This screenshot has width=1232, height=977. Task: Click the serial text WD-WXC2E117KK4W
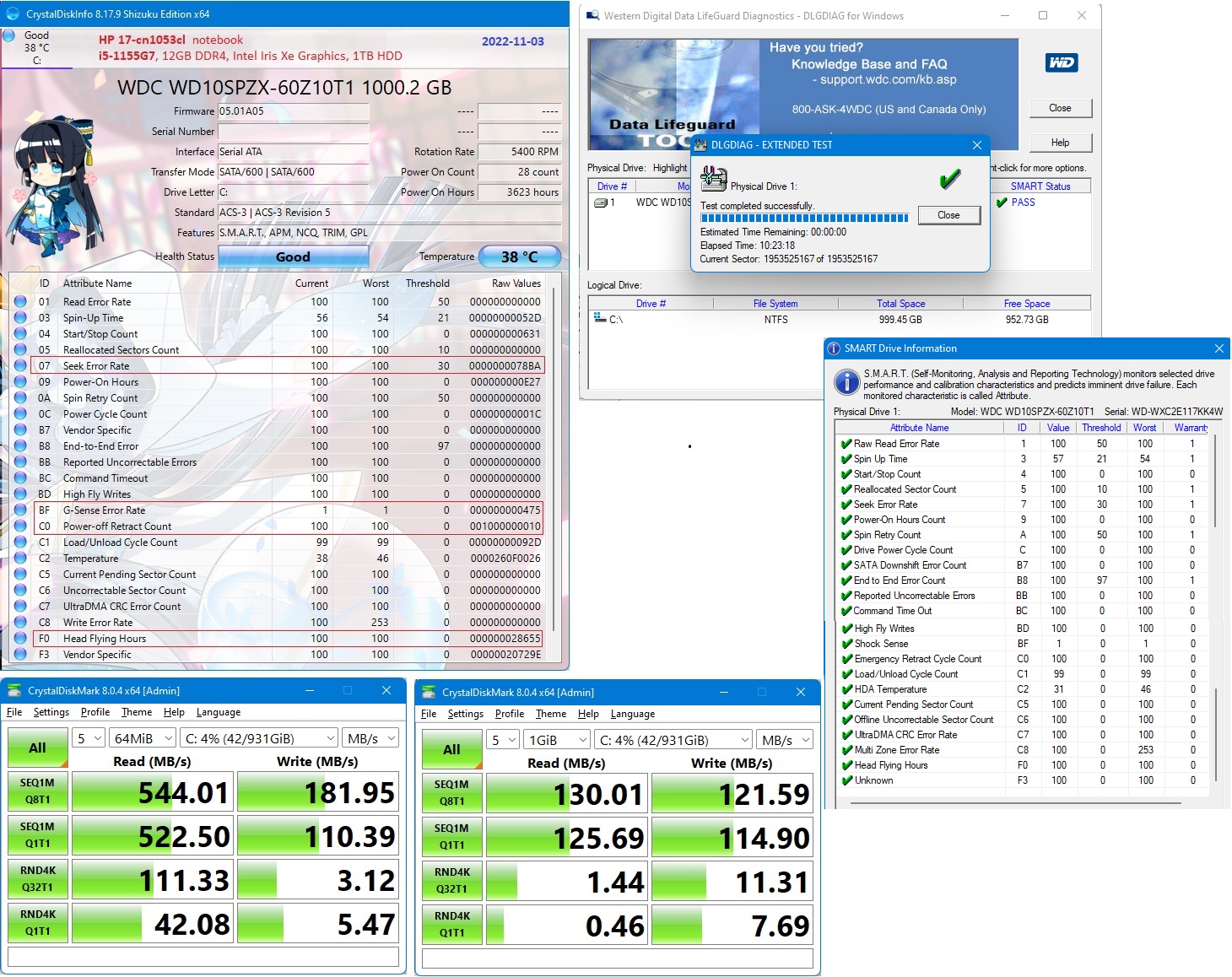coord(1178,412)
